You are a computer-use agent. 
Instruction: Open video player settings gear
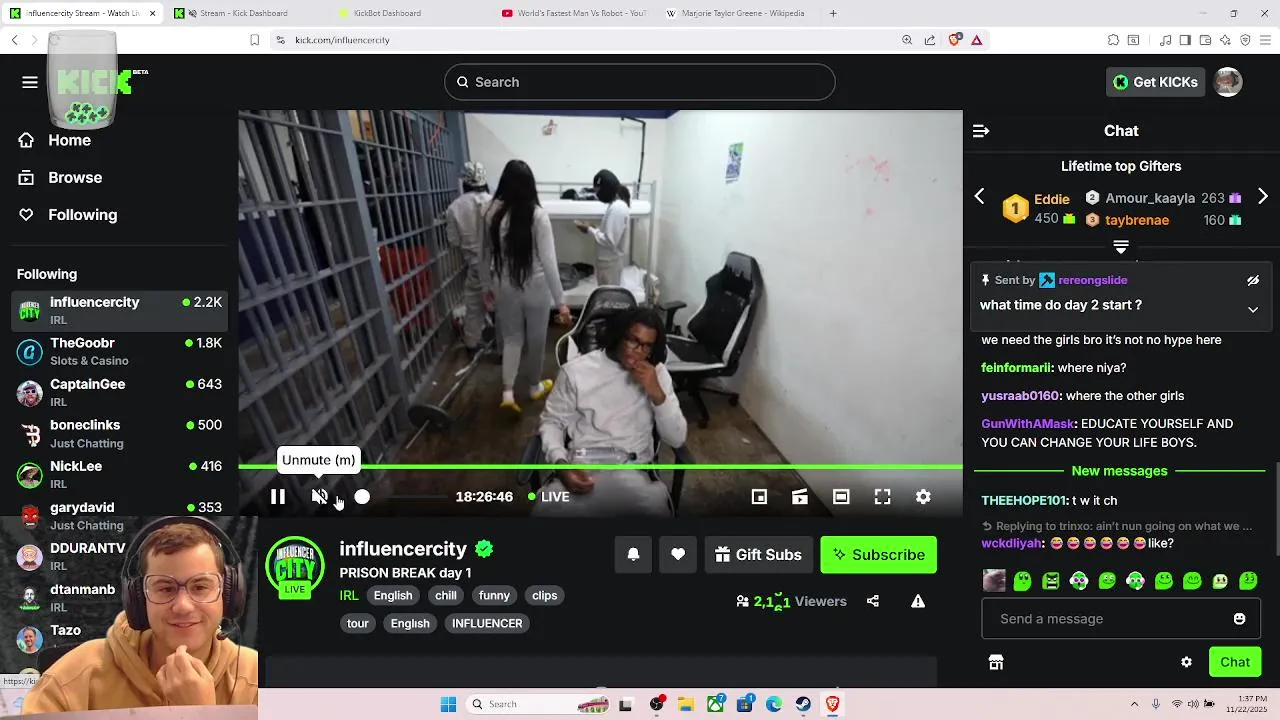pyautogui.click(x=923, y=497)
